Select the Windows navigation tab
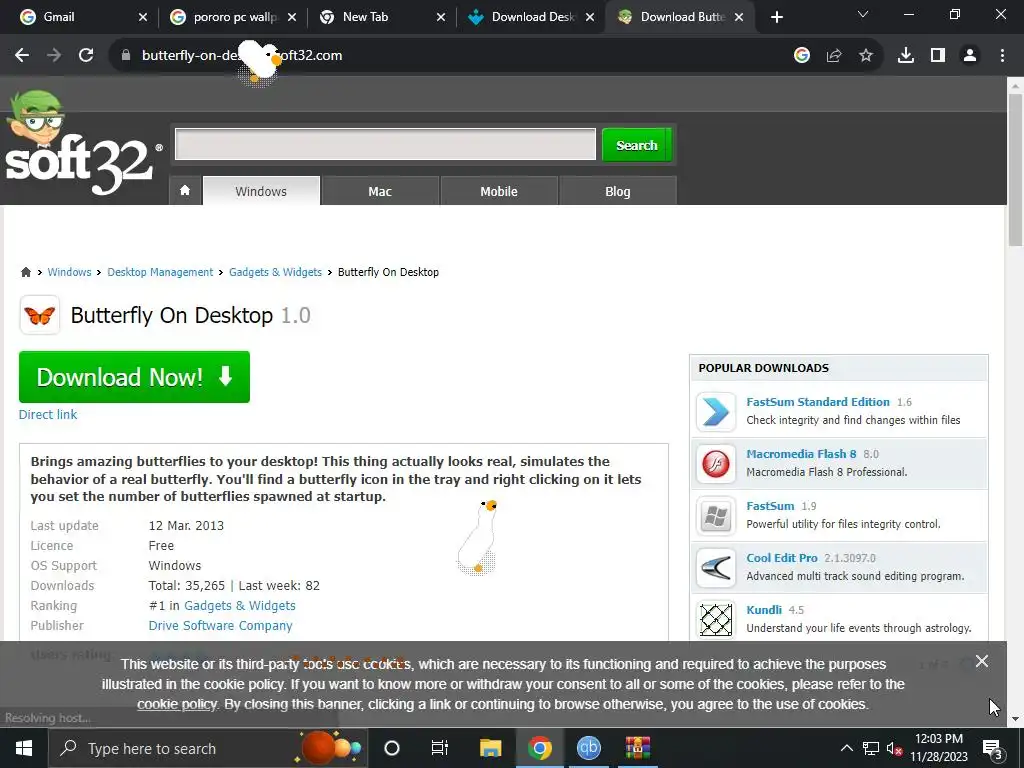This screenshot has height=768, width=1024. 261,191
